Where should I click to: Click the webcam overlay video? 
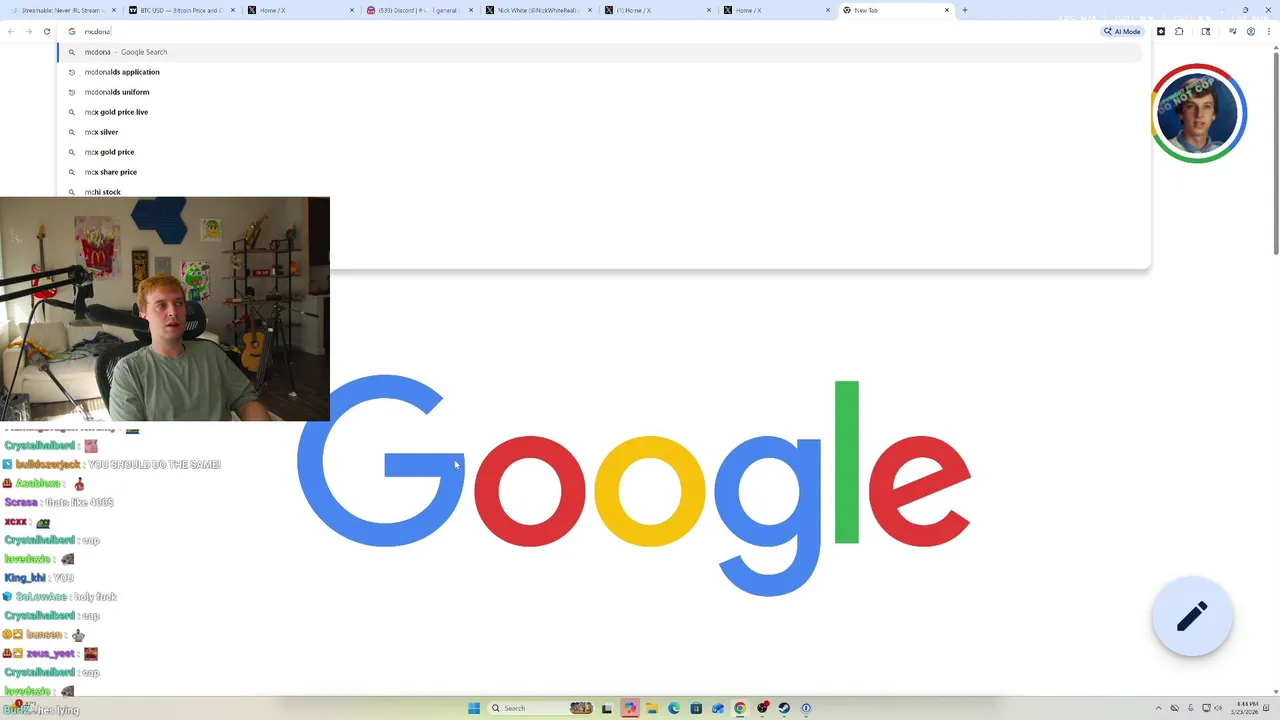coord(165,309)
